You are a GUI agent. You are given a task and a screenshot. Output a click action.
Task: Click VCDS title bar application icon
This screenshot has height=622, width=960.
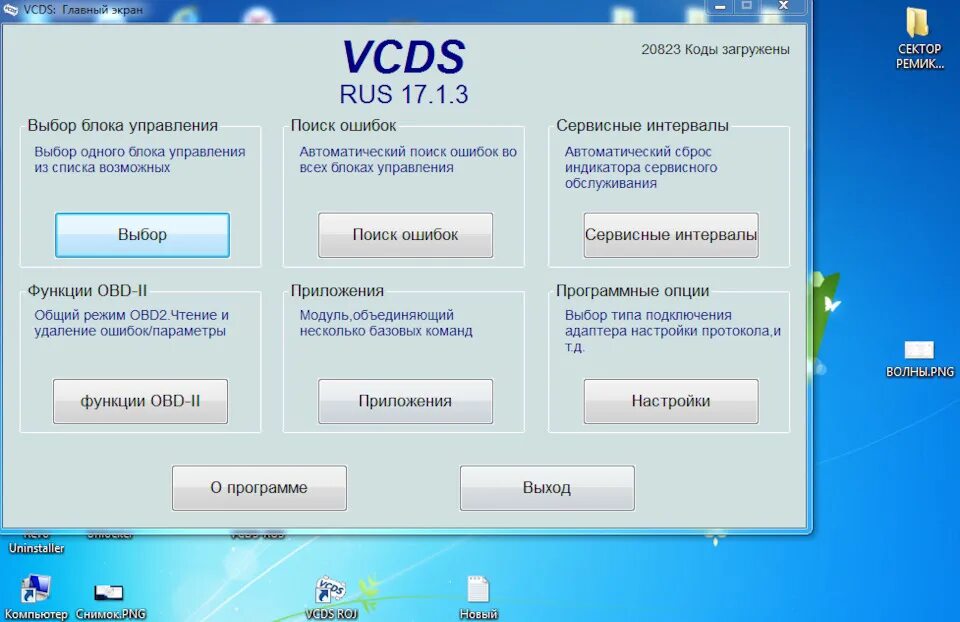(11, 9)
